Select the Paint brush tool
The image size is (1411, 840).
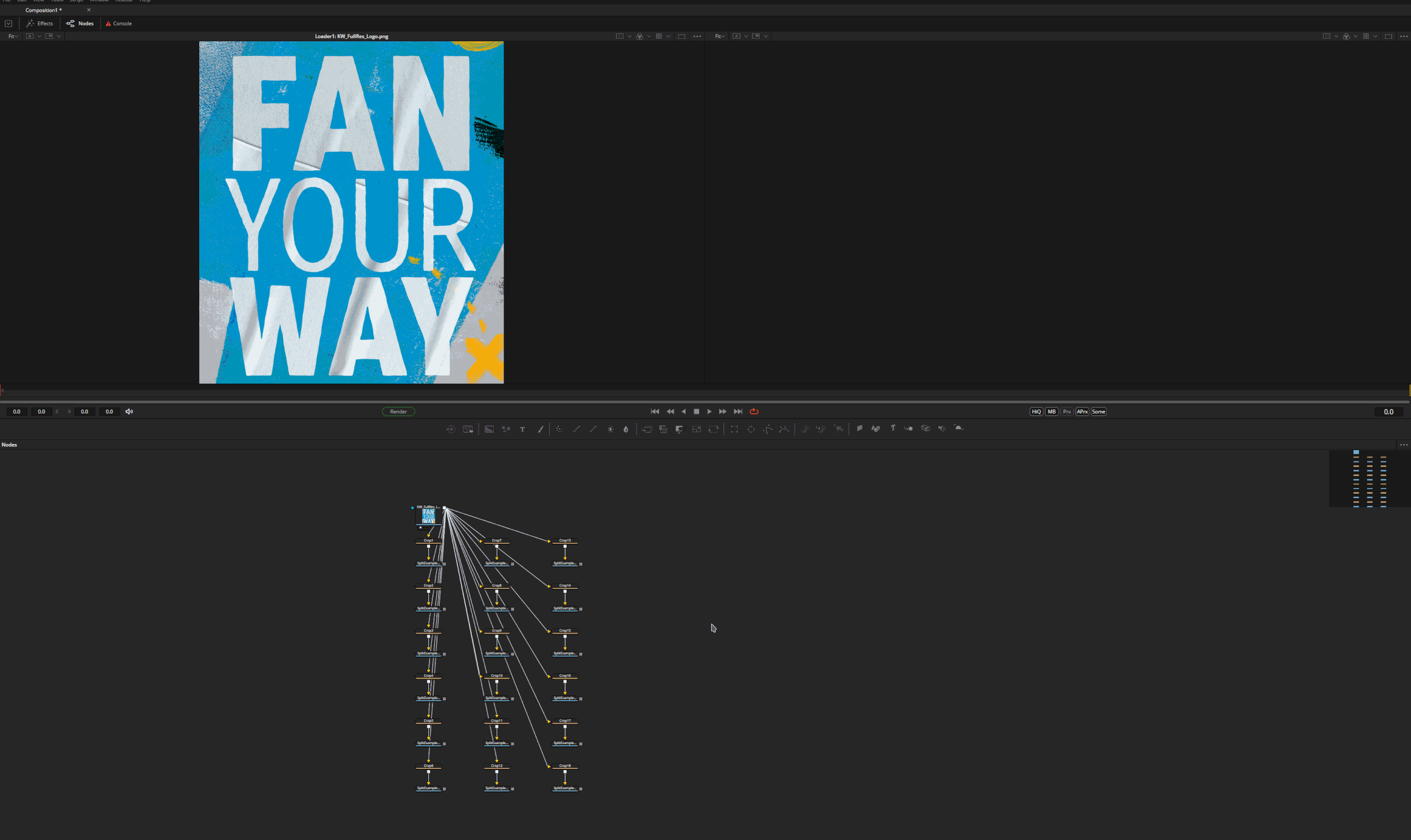coord(540,429)
